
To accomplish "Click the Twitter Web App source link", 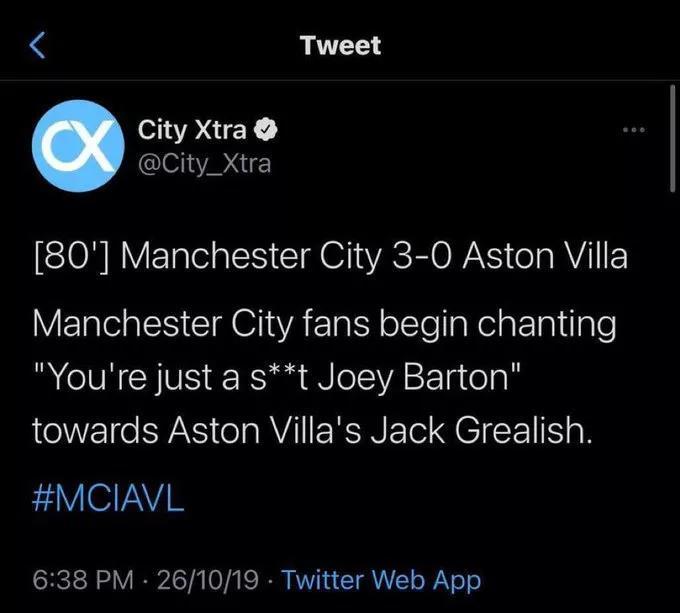I will point(381,579).
